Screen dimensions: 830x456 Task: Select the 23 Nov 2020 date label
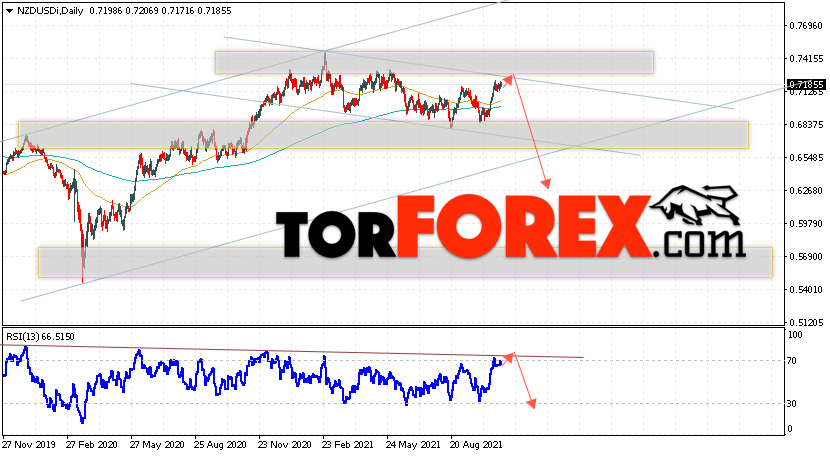point(285,445)
